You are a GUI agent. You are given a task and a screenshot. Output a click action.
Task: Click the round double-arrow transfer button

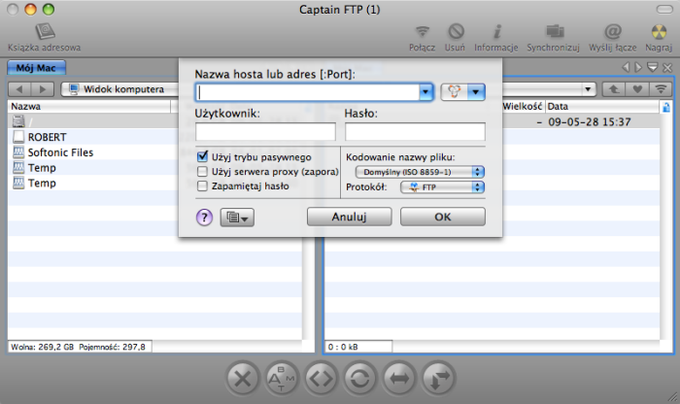(399, 378)
